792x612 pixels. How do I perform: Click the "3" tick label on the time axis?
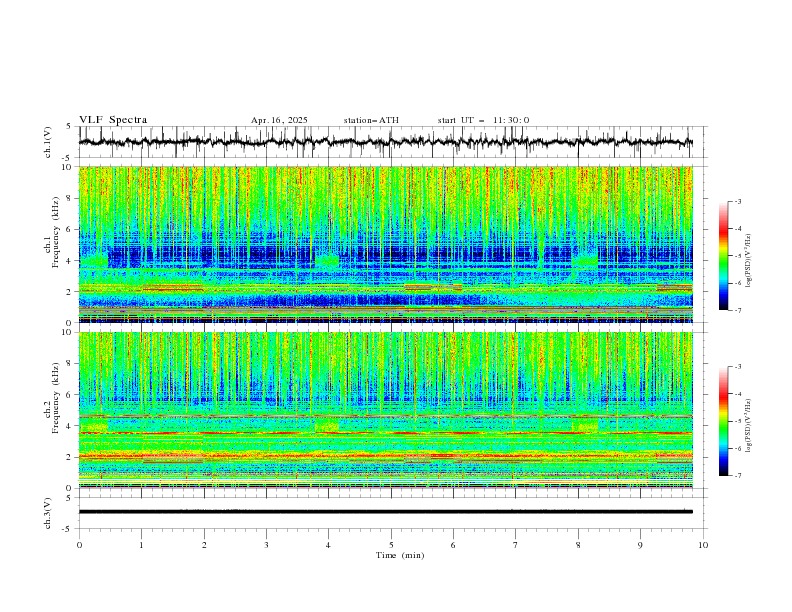[x=266, y=545]
